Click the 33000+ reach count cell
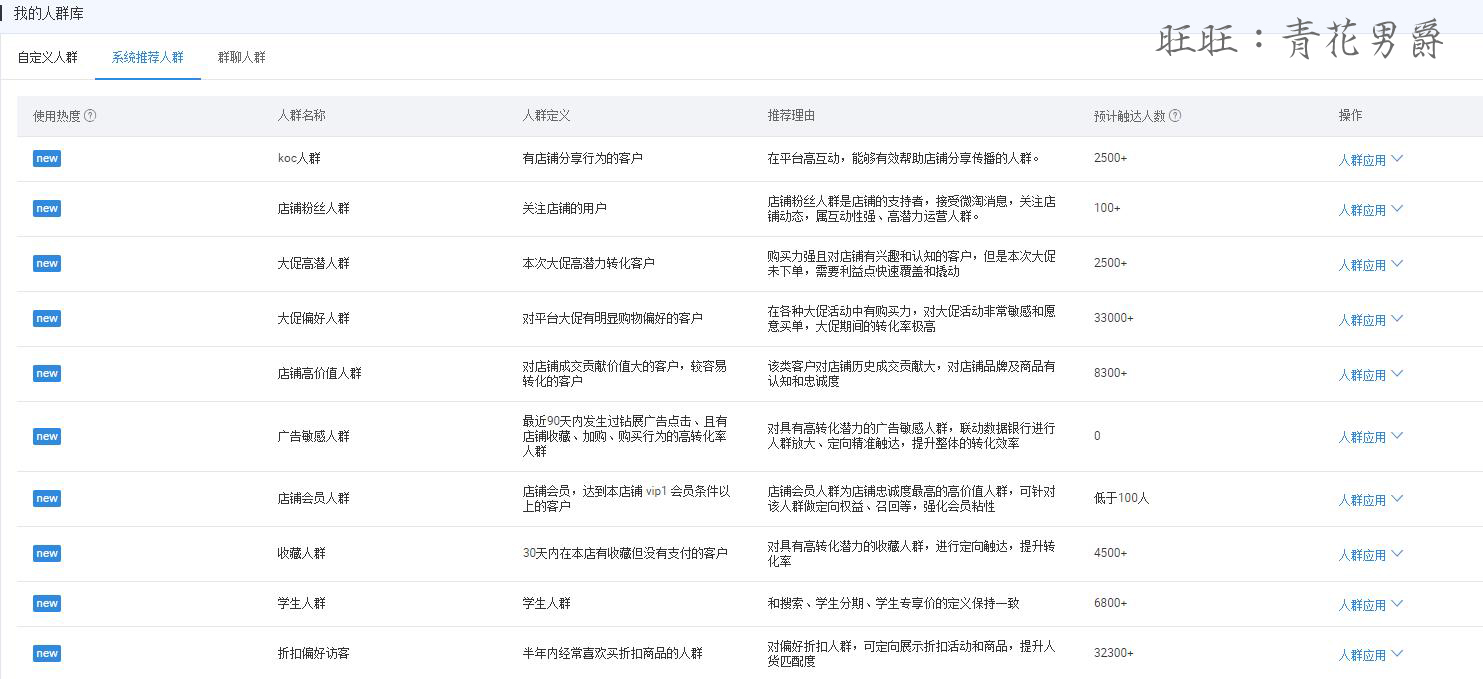Screen dimensions: 1483x679 [x=1113, y=319]
